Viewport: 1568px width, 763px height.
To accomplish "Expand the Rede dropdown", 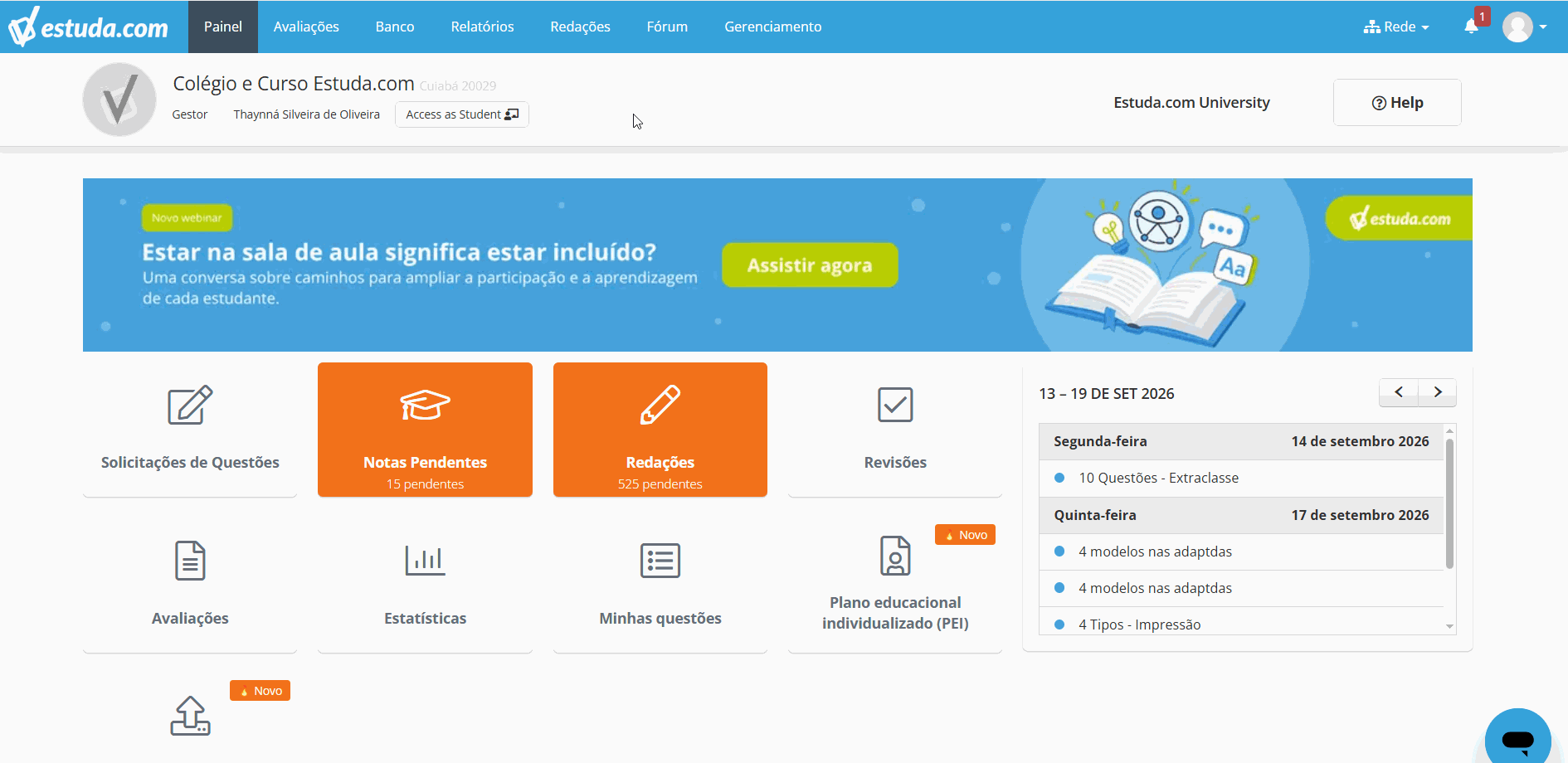I will (1396, 27).
